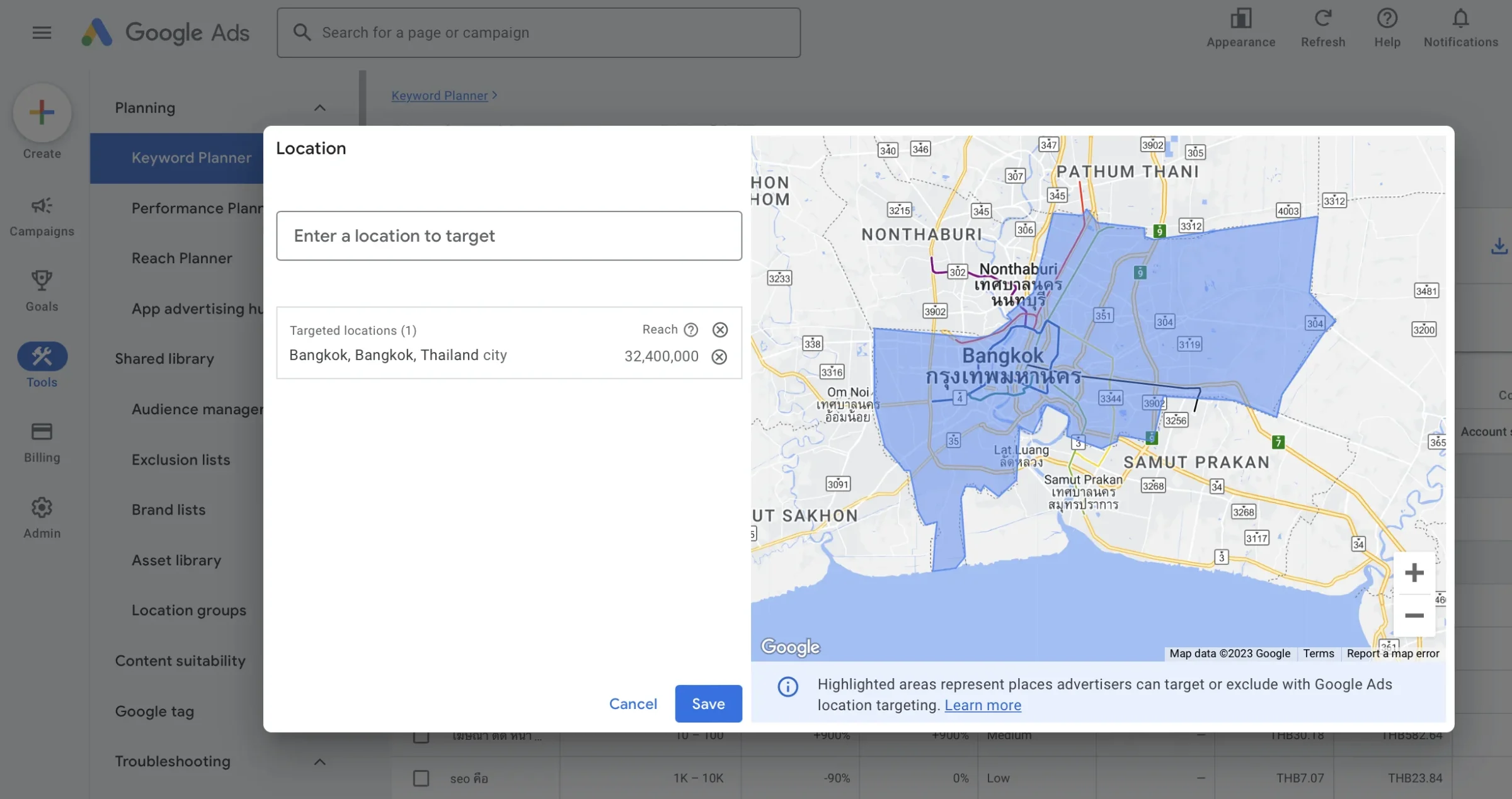The height and width of the screenshot is (799, 1512).
Task: Click 'seo คือ' keyword text
Action: [469, 779]
